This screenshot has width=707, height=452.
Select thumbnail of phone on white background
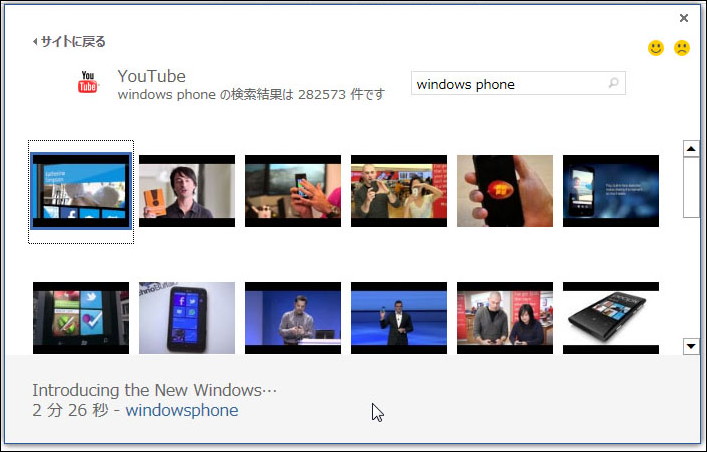[187, 318]
